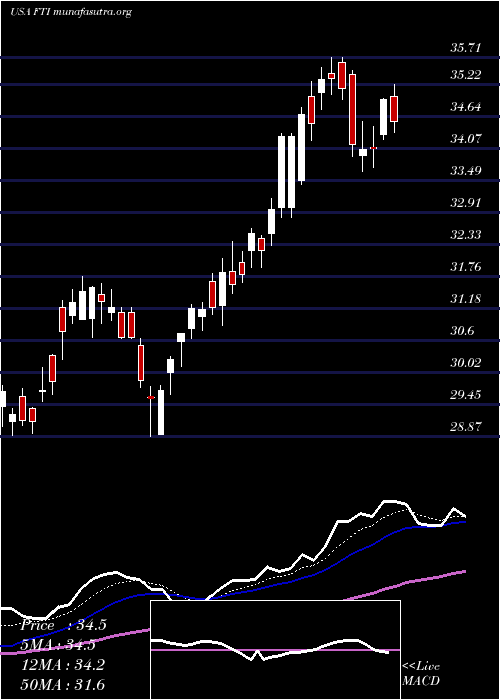Click the 34.07 price level label
Screen dimensions: 500x700
466,138
